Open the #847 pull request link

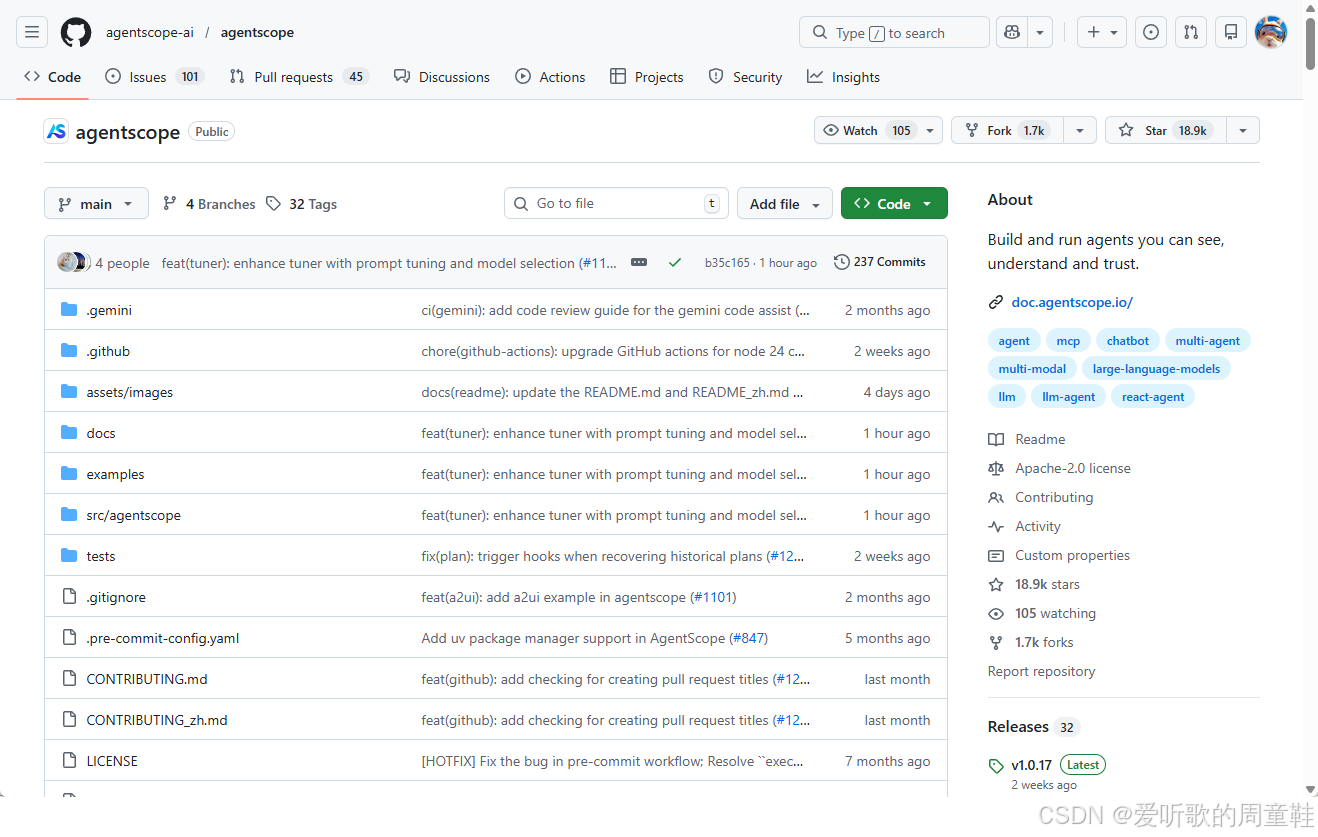(x=748, y=638)
